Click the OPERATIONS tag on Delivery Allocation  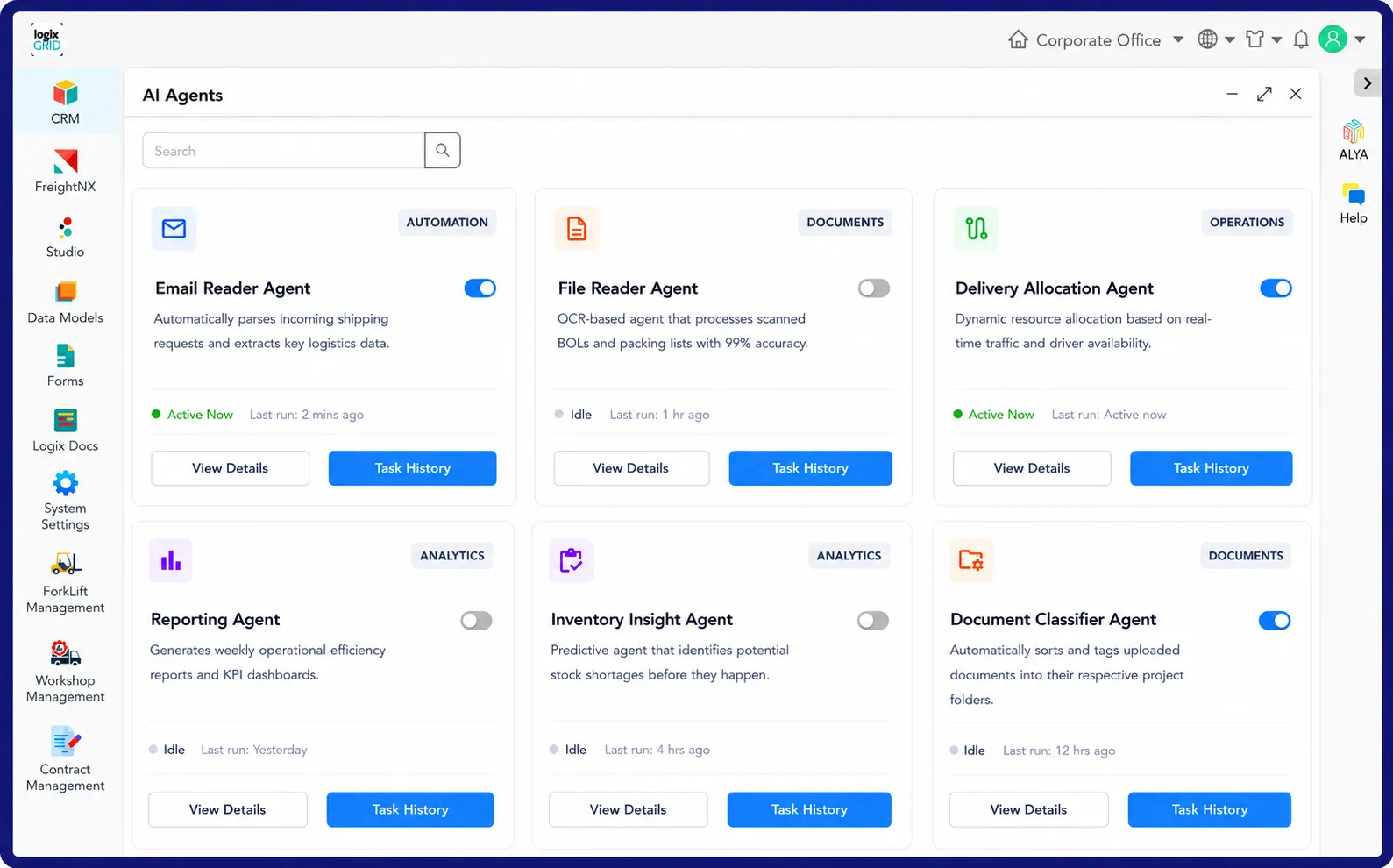tap(1247, 223)
